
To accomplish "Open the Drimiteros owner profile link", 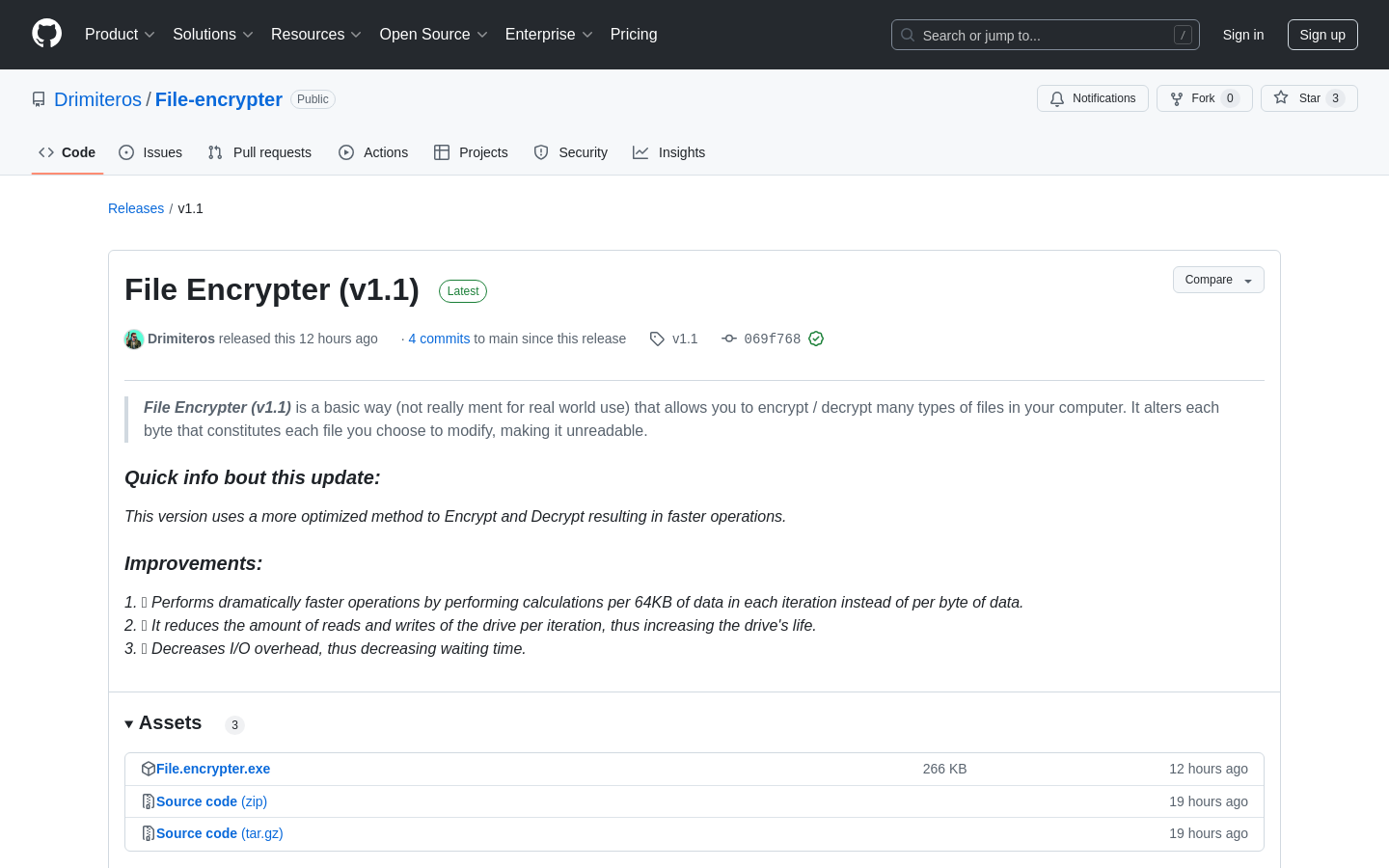I will tap(97, 99).
